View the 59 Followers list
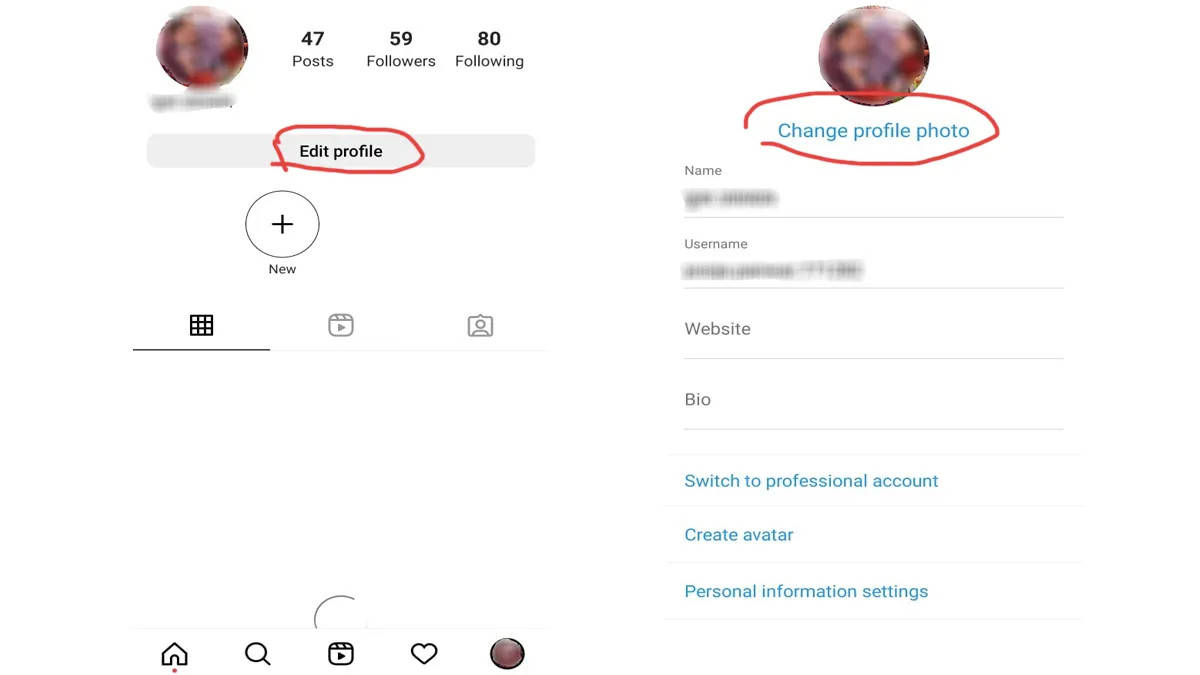1200x675 pixels. click(401, 49)
